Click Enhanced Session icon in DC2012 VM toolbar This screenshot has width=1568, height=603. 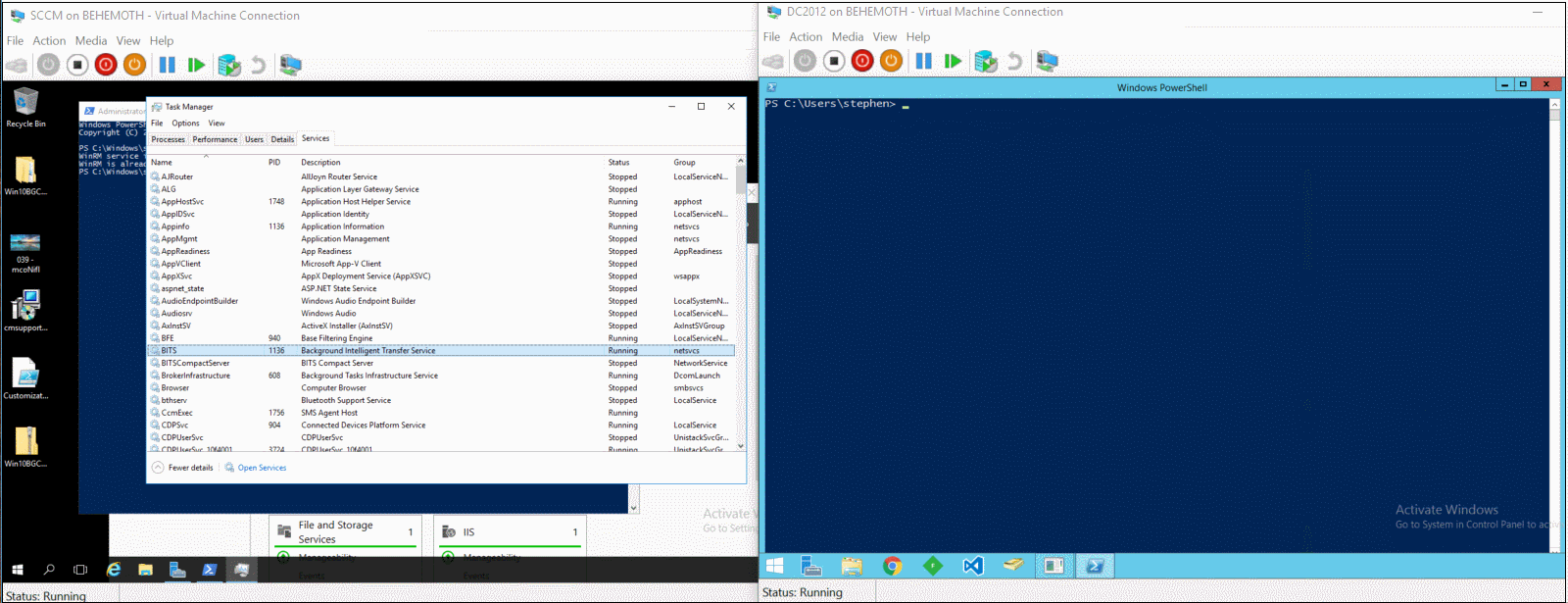[x=1047, y=61]
